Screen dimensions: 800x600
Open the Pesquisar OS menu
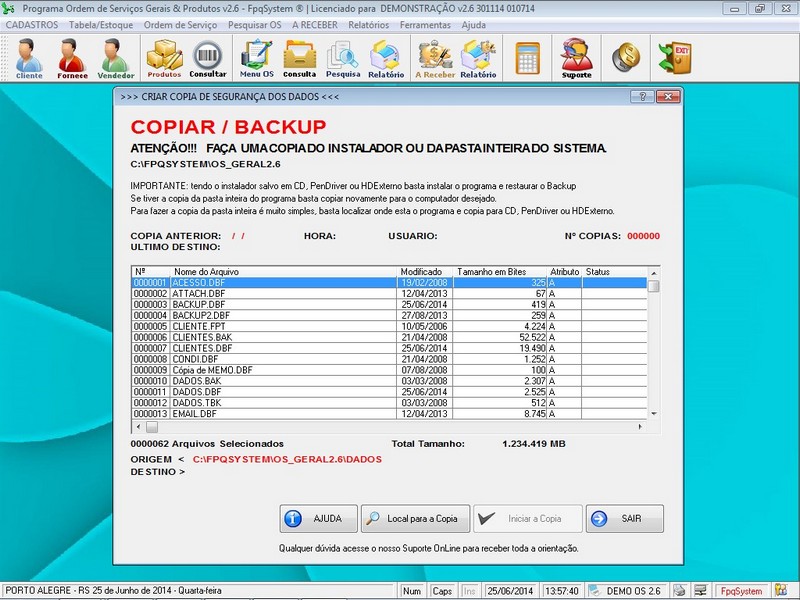[x=255, y=25]
